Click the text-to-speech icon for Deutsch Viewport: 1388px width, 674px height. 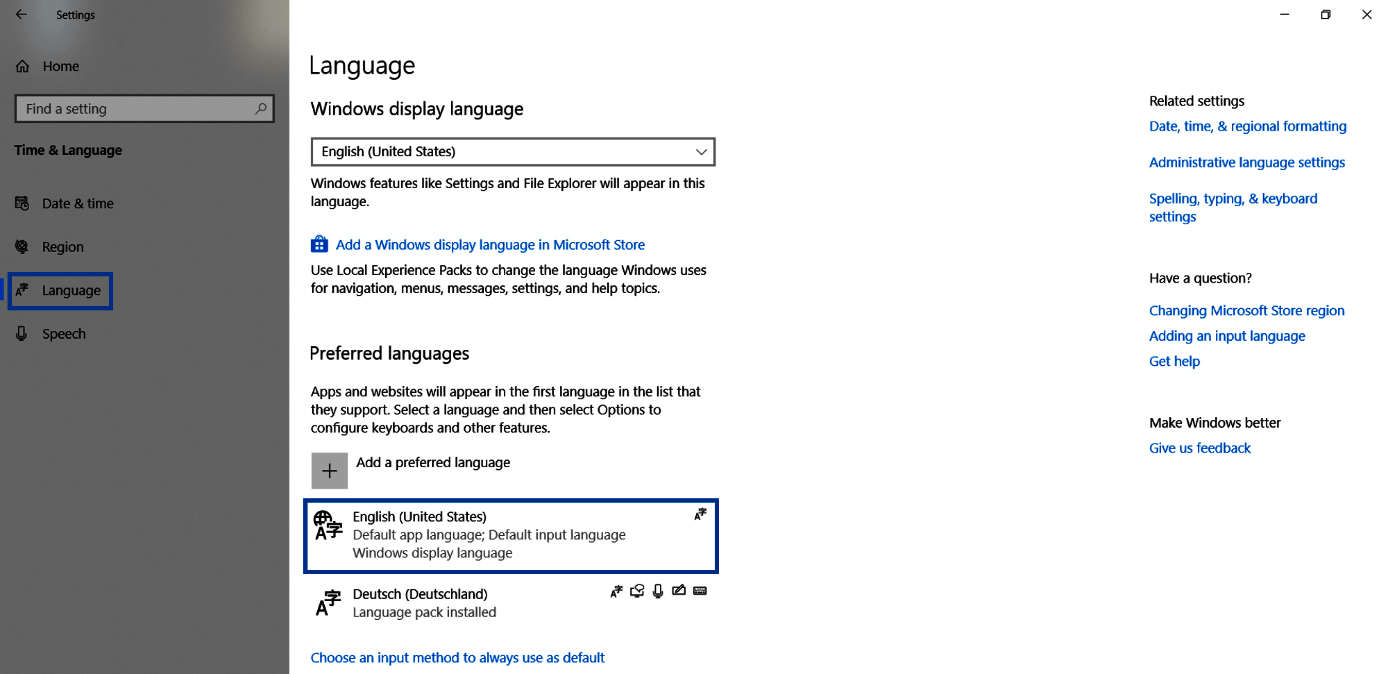pyautogui.click(x=637, y=591)
